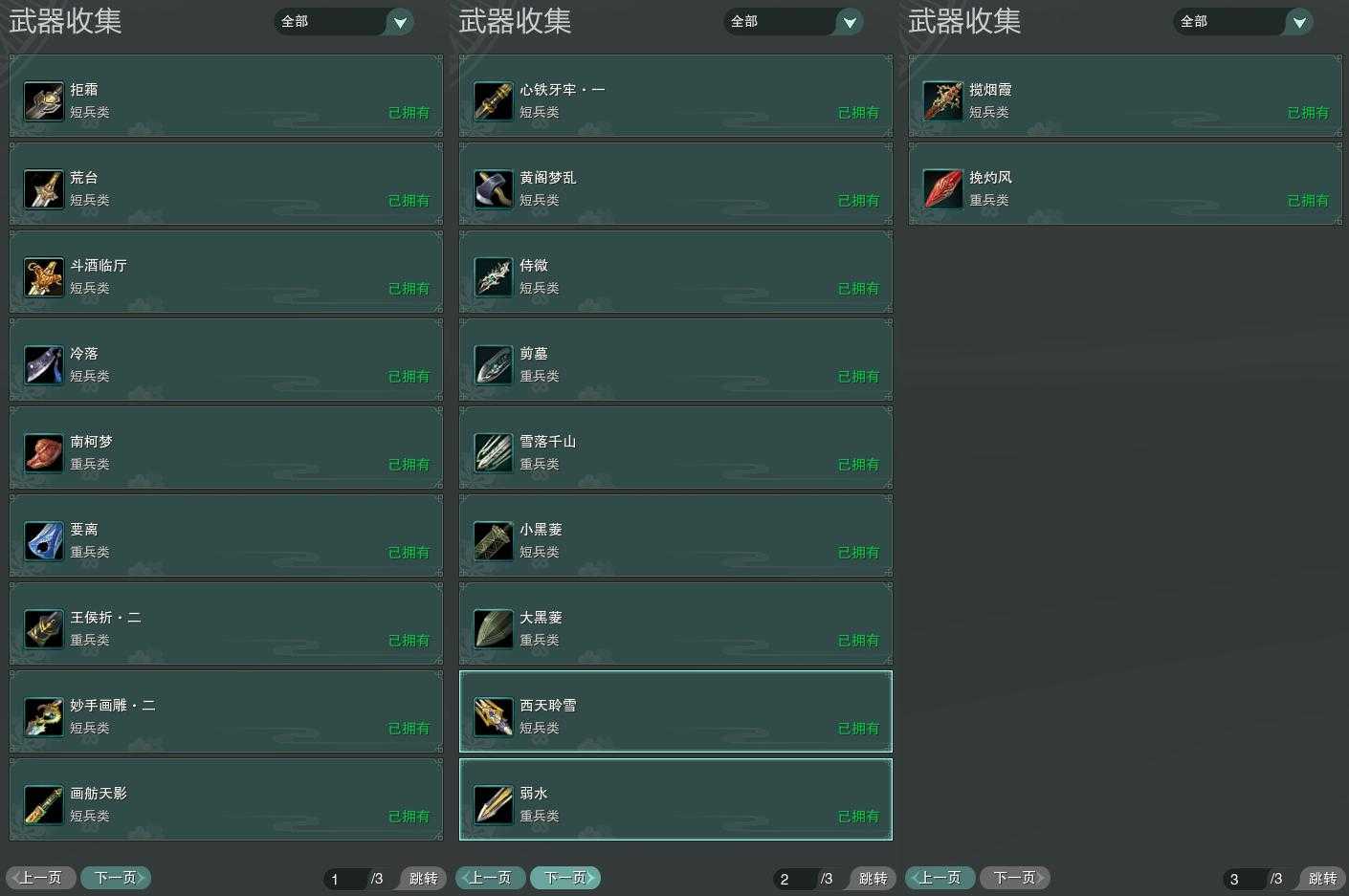
Task: Click the 西天聆雪 weapon icon
Action: tap(494, 717)
